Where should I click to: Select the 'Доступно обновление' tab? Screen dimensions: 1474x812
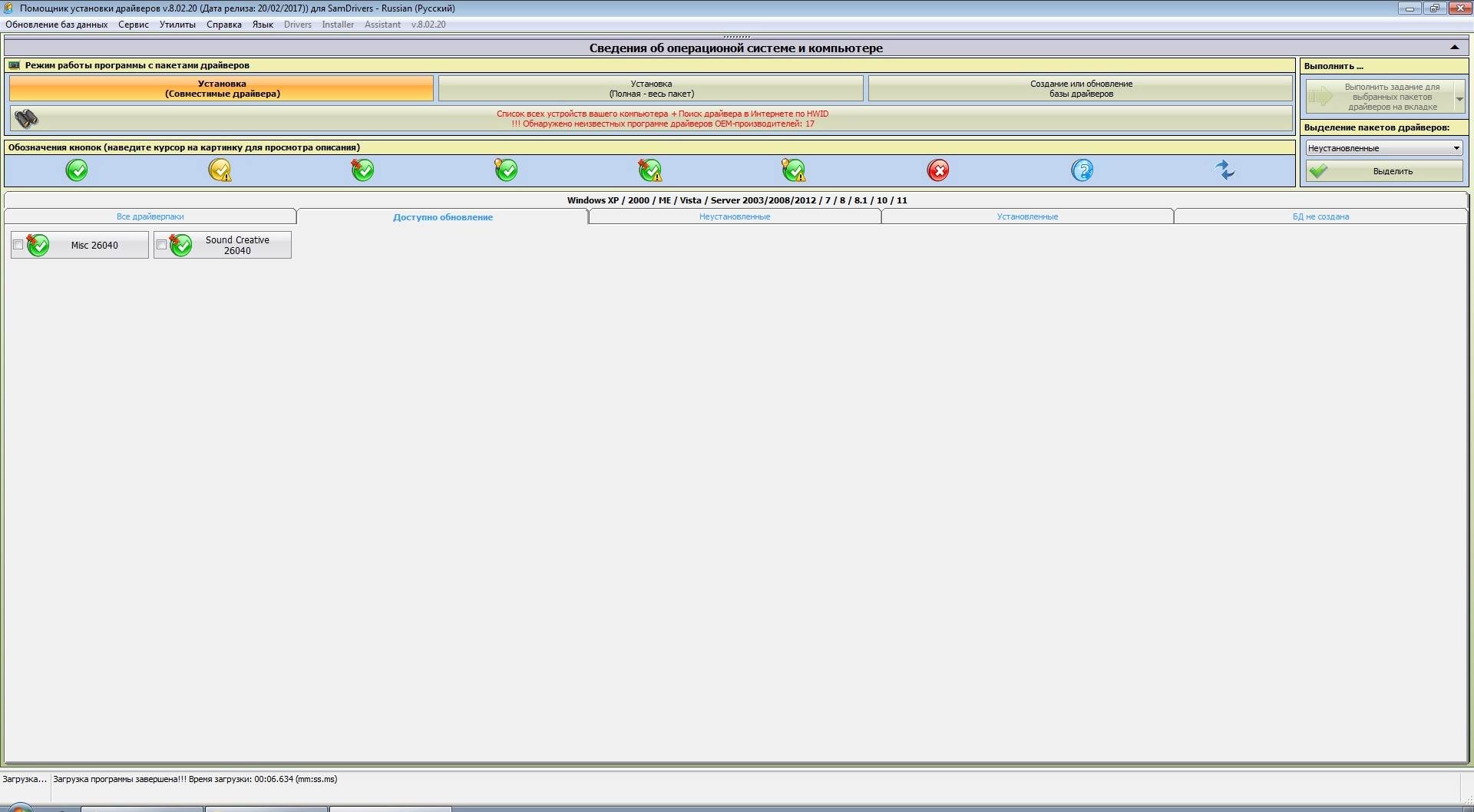[x=443, y=217]
